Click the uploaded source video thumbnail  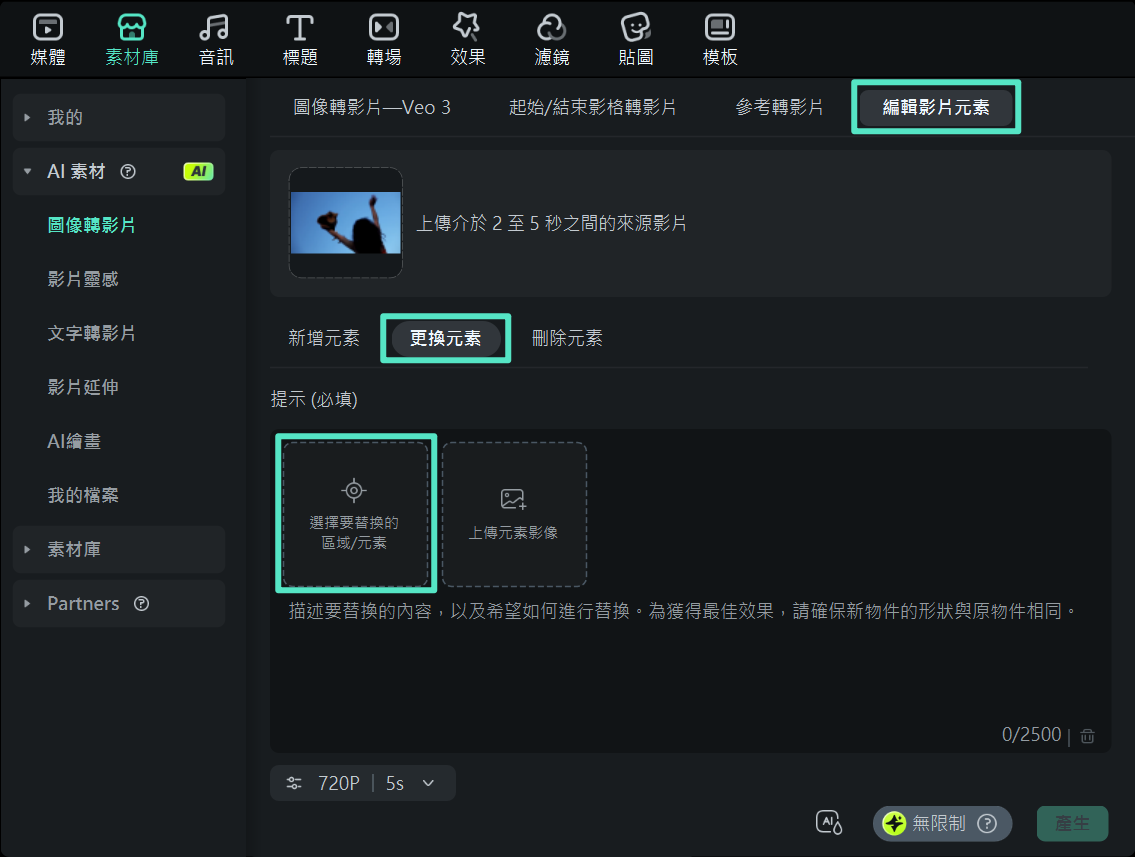(x=345, y=222)
